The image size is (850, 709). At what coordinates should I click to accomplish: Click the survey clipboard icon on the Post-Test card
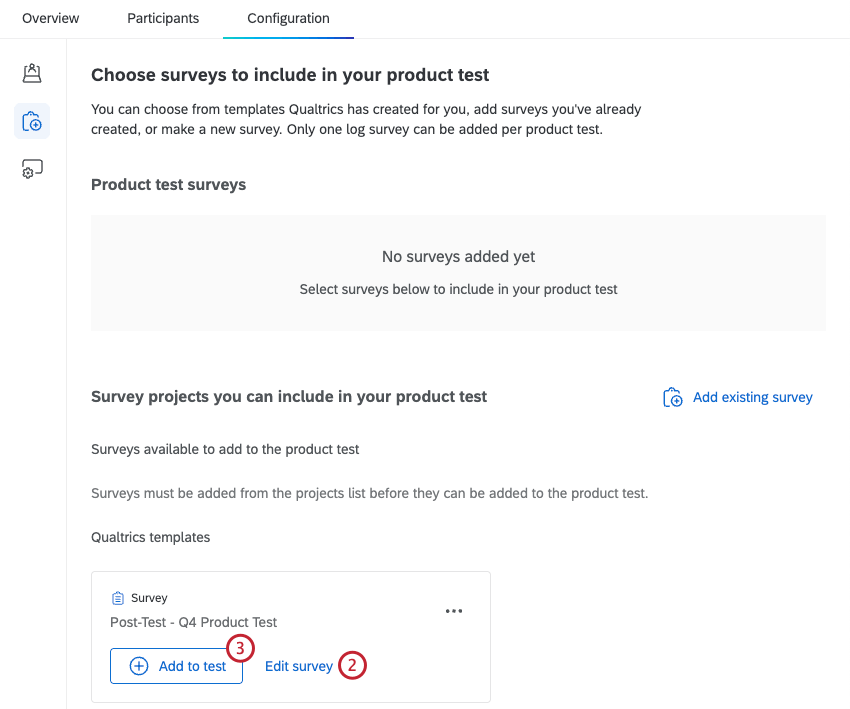pos(120,597)
